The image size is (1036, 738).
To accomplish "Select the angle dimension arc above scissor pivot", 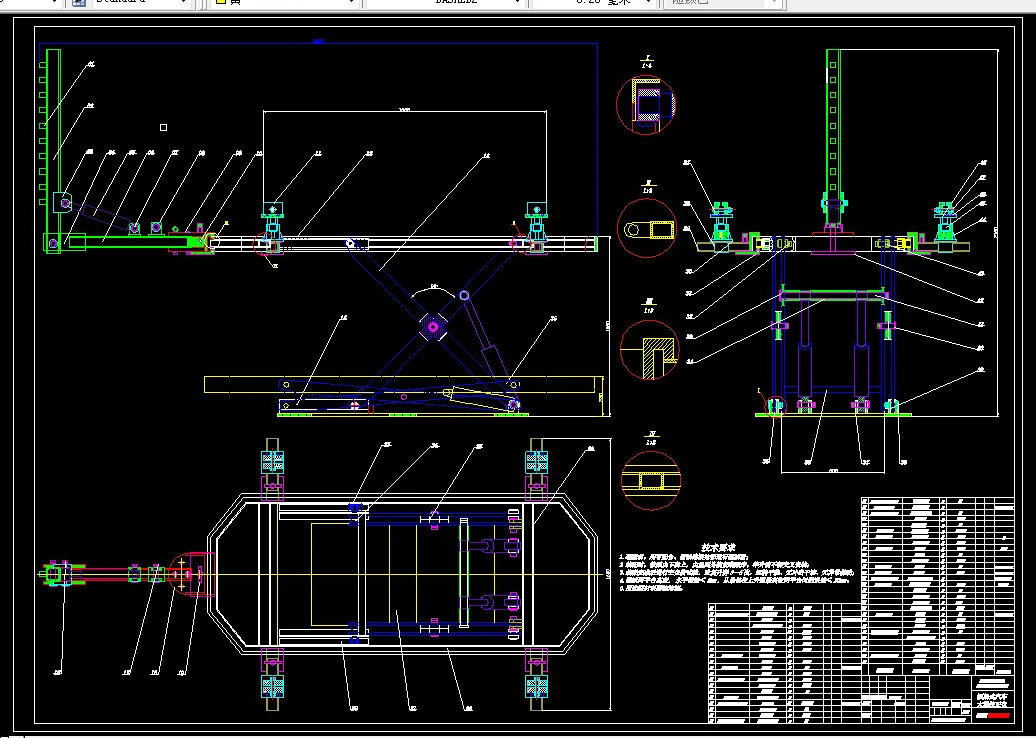I will [x=434, y=291].
